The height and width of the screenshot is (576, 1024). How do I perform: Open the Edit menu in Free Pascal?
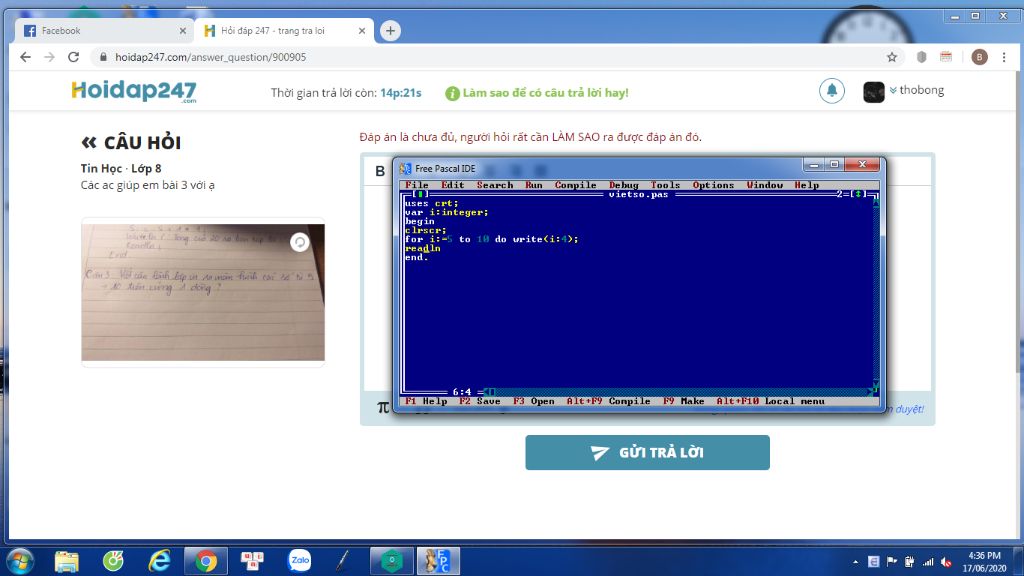[x=453, y=185]
